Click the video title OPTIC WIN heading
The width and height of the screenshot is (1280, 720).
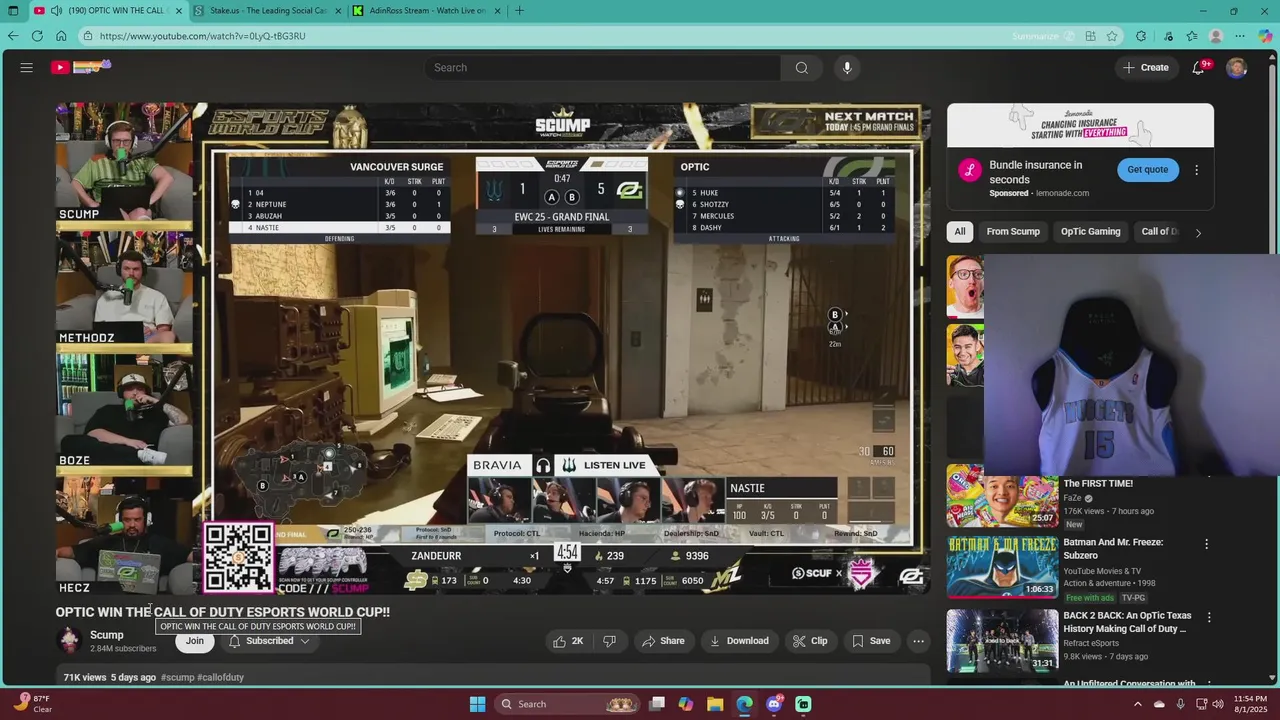click(x=223, y=612)
